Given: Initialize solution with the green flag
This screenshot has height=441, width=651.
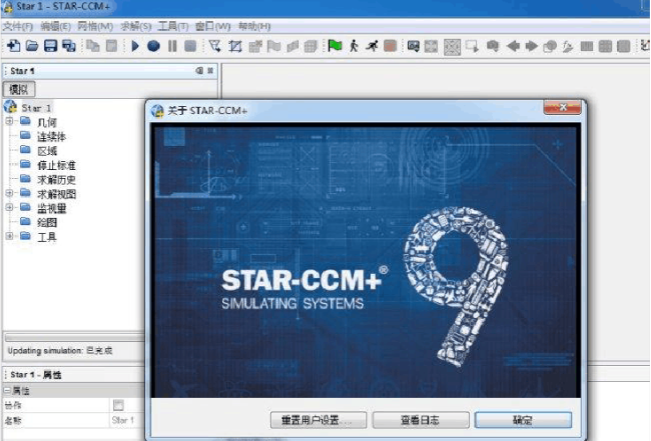Looking at the screenshot, I should click(335, 45).
